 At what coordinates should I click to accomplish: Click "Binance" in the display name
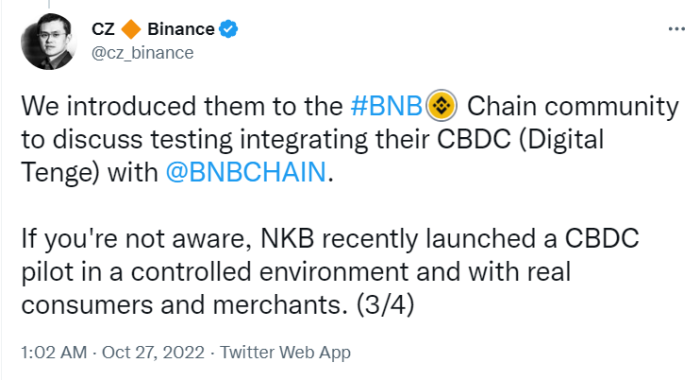pyautogui.click(x=181, y=29)
